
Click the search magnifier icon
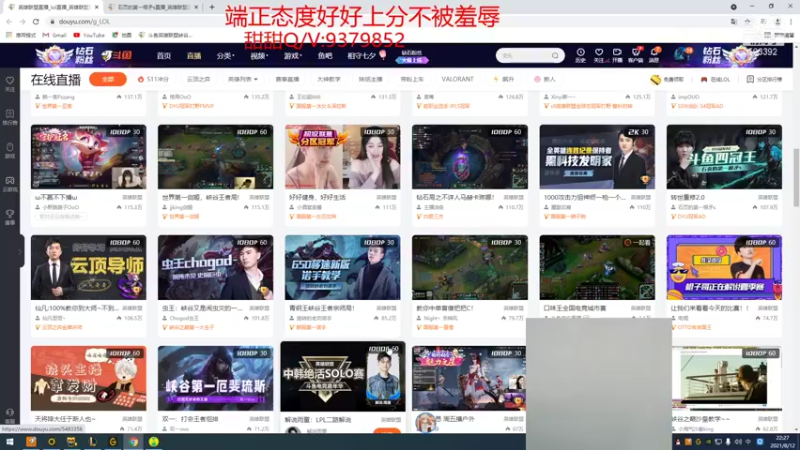click(555, 55)
